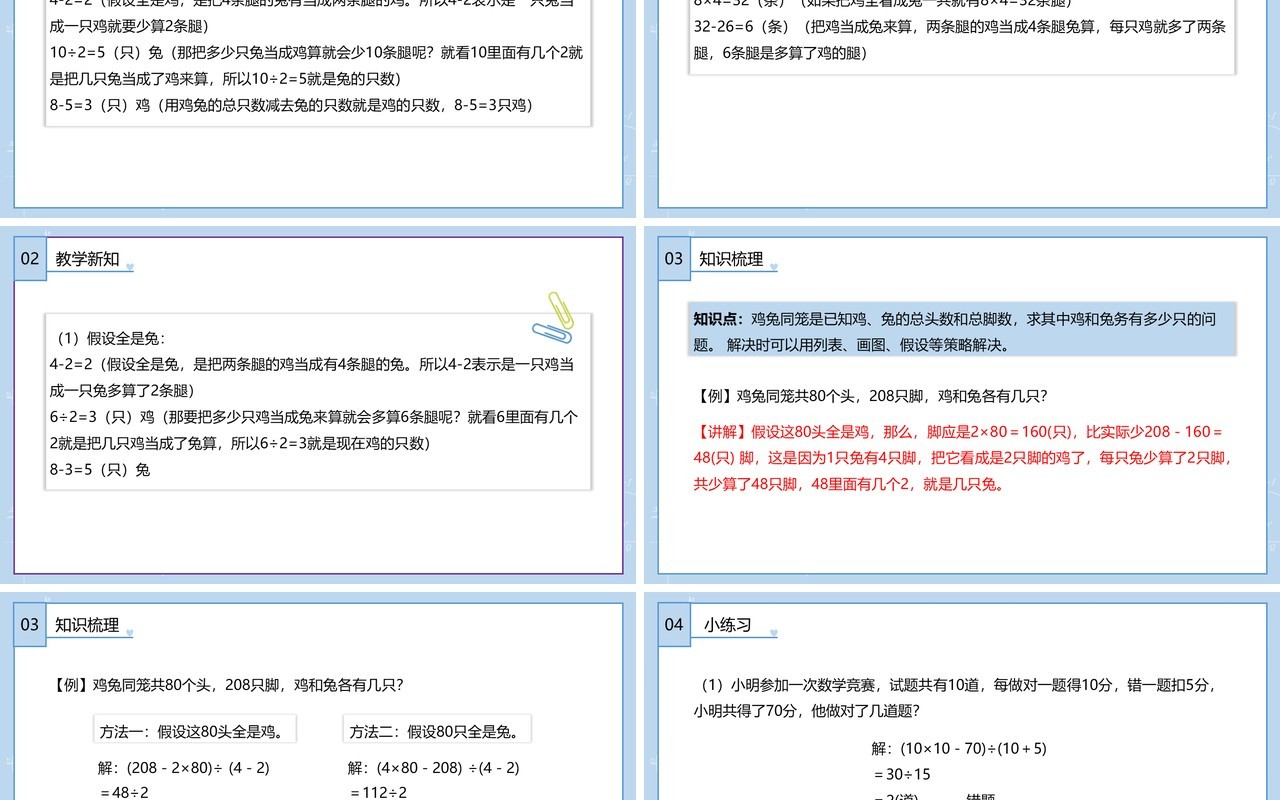Select the slide starting with "（1）假设全是兔"
Image resolution: width=1280 pixels, height=800 pixels.
318,405
